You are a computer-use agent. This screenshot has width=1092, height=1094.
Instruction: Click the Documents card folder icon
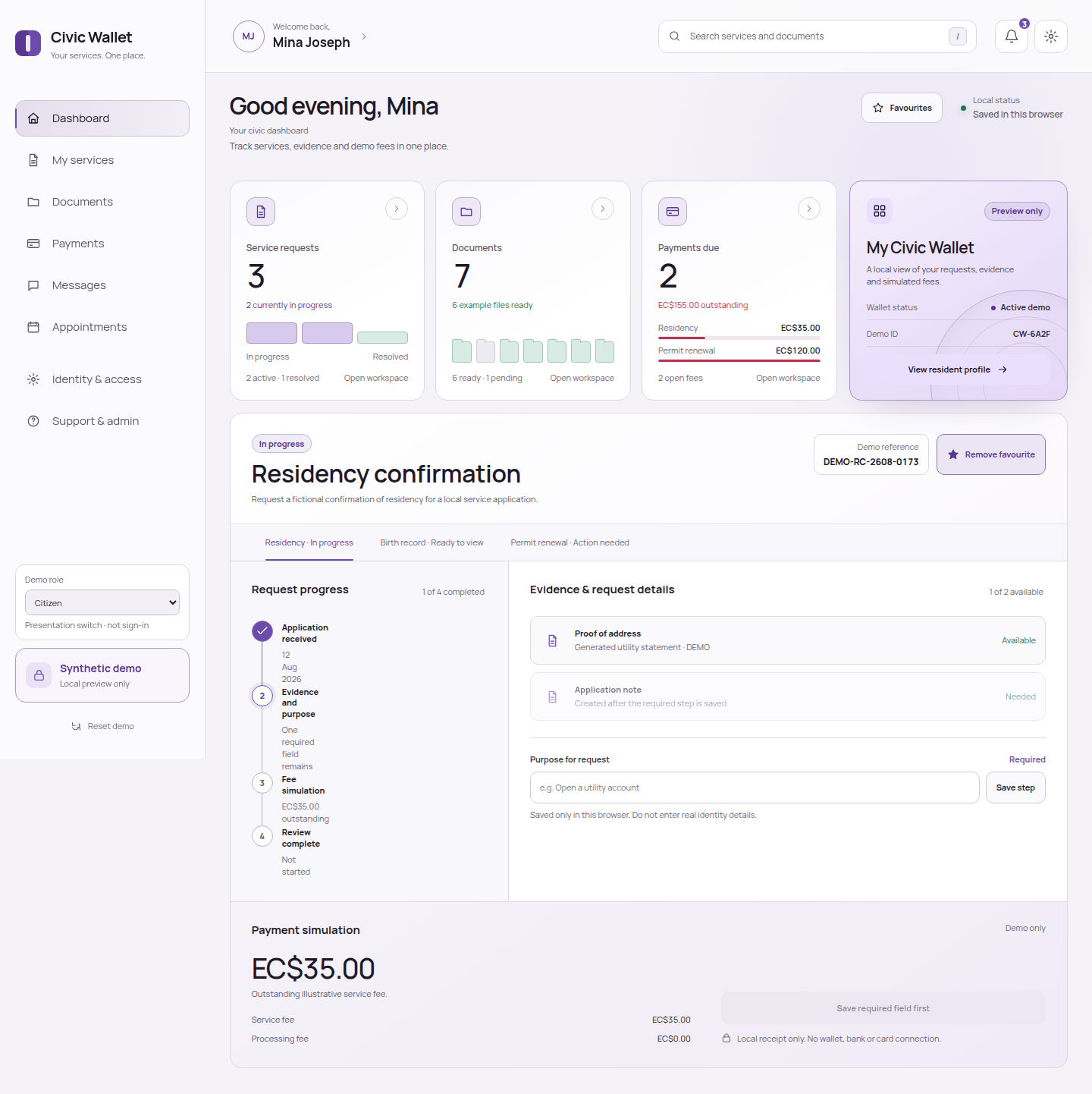pos(466,212)
